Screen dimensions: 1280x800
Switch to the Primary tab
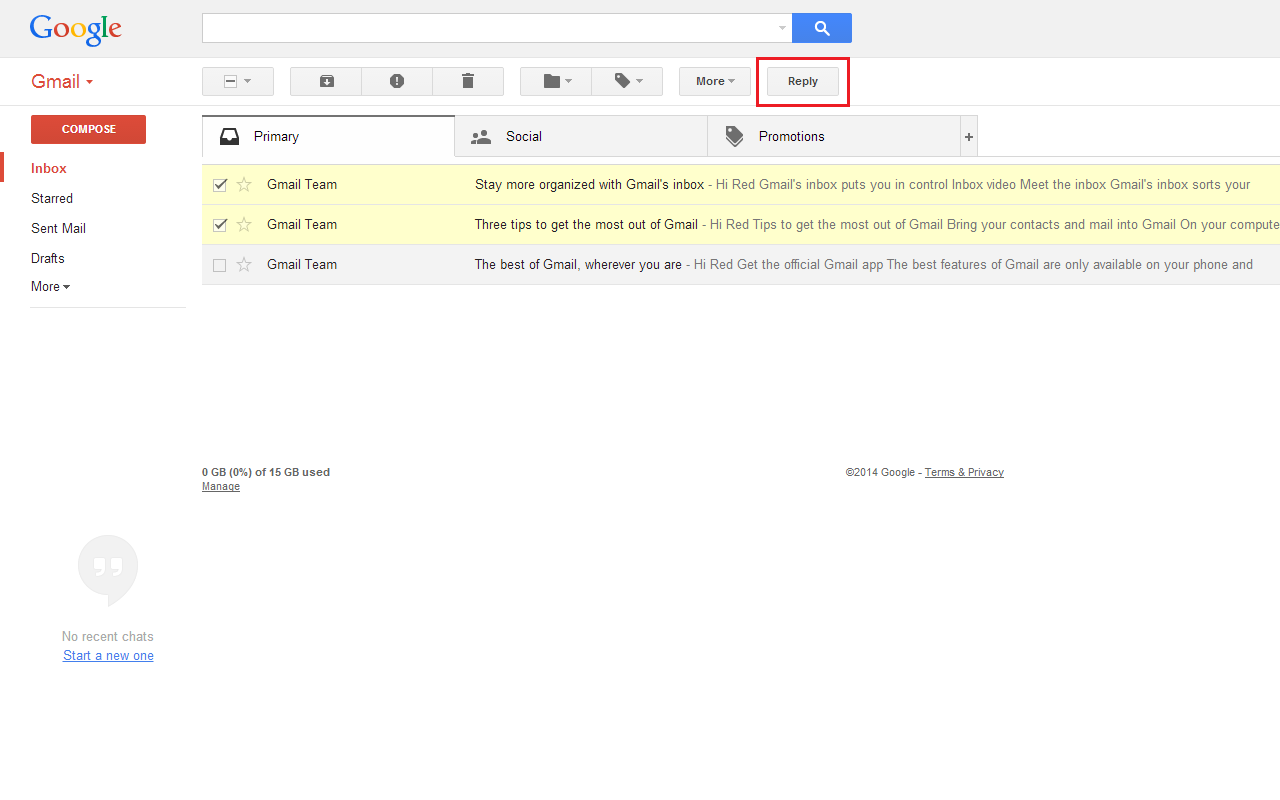(x=328, y=136)
